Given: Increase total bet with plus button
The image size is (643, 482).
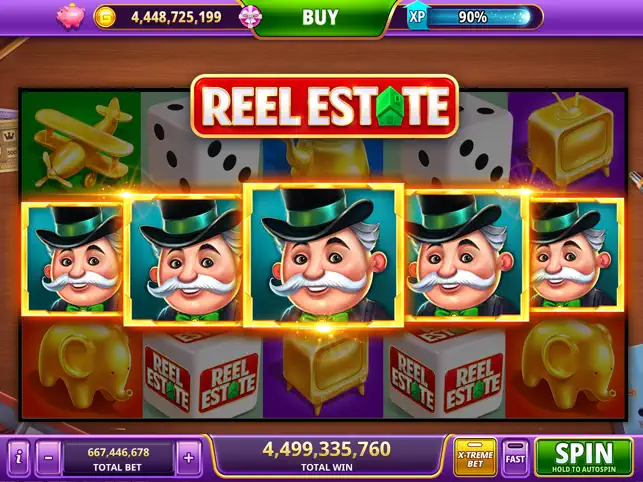Looking at the screenshot, I should [x=188, y=458].
